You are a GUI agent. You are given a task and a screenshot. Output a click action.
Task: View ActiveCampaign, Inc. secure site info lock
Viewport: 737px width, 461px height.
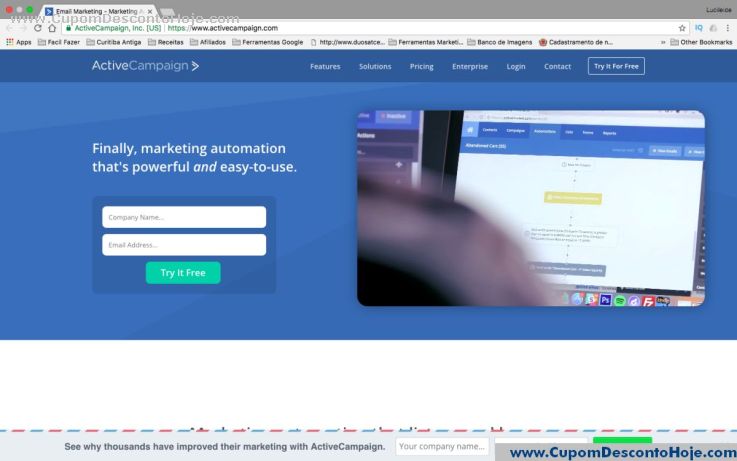coord(69,28)
